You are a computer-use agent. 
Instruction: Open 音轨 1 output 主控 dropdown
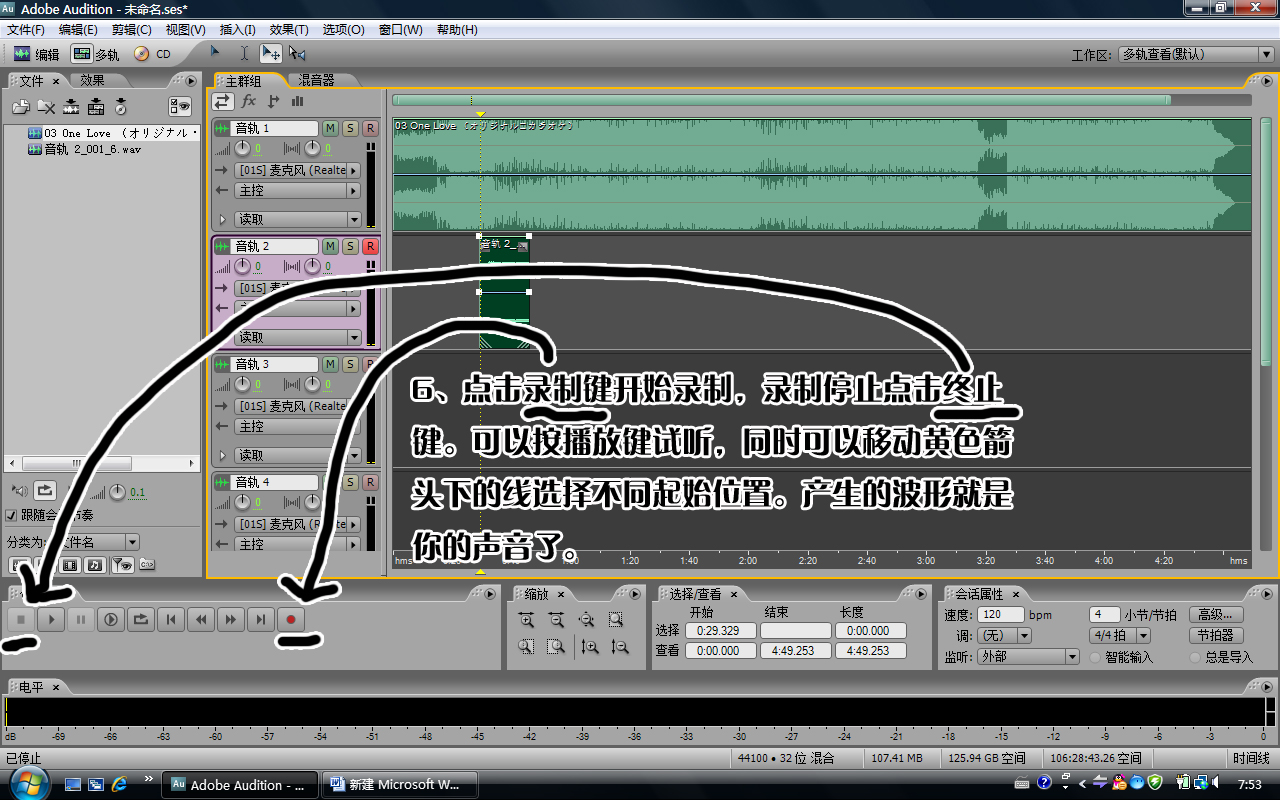[297, 190]
